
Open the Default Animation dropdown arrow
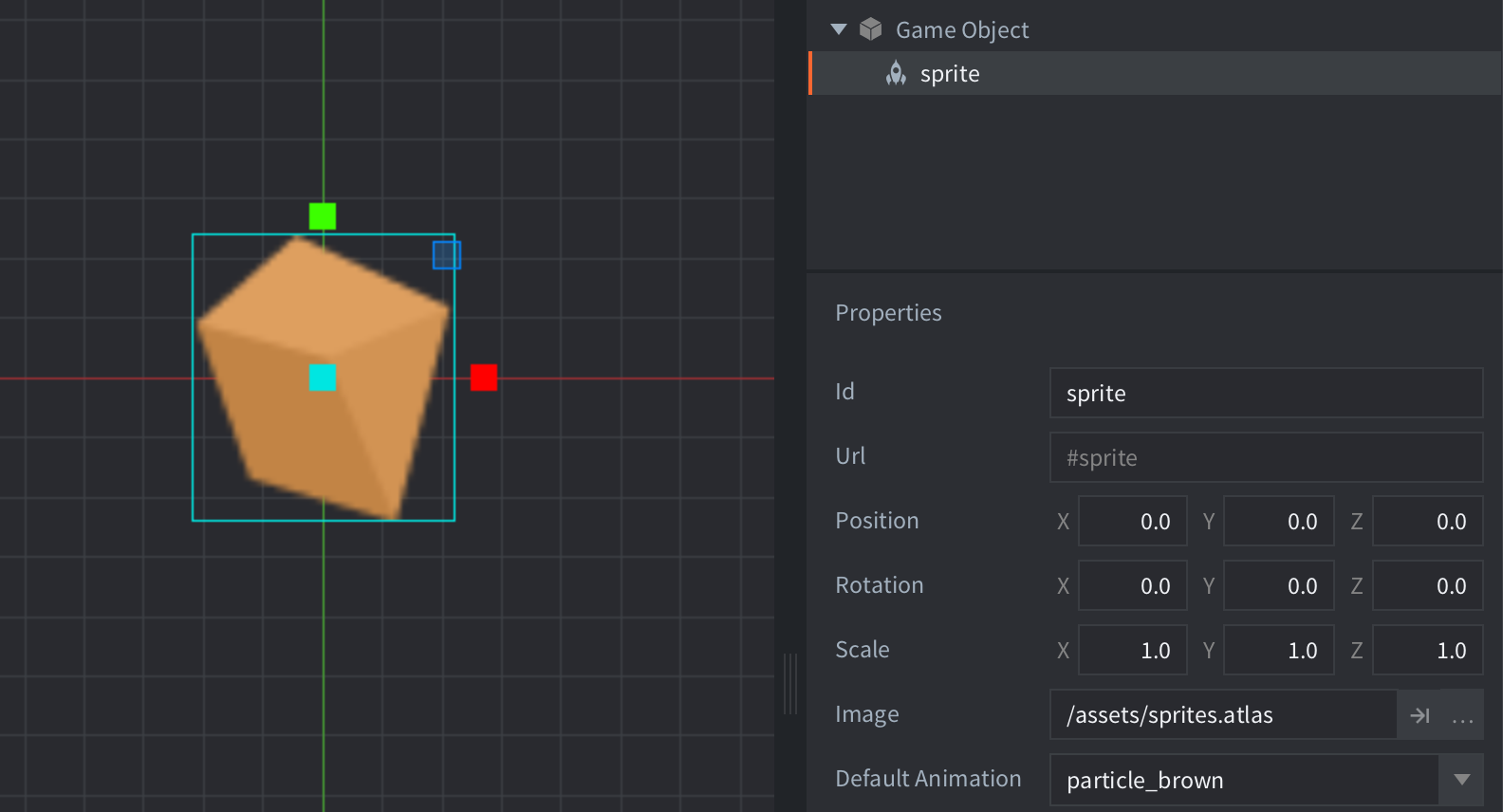[x=1461, y=780]
